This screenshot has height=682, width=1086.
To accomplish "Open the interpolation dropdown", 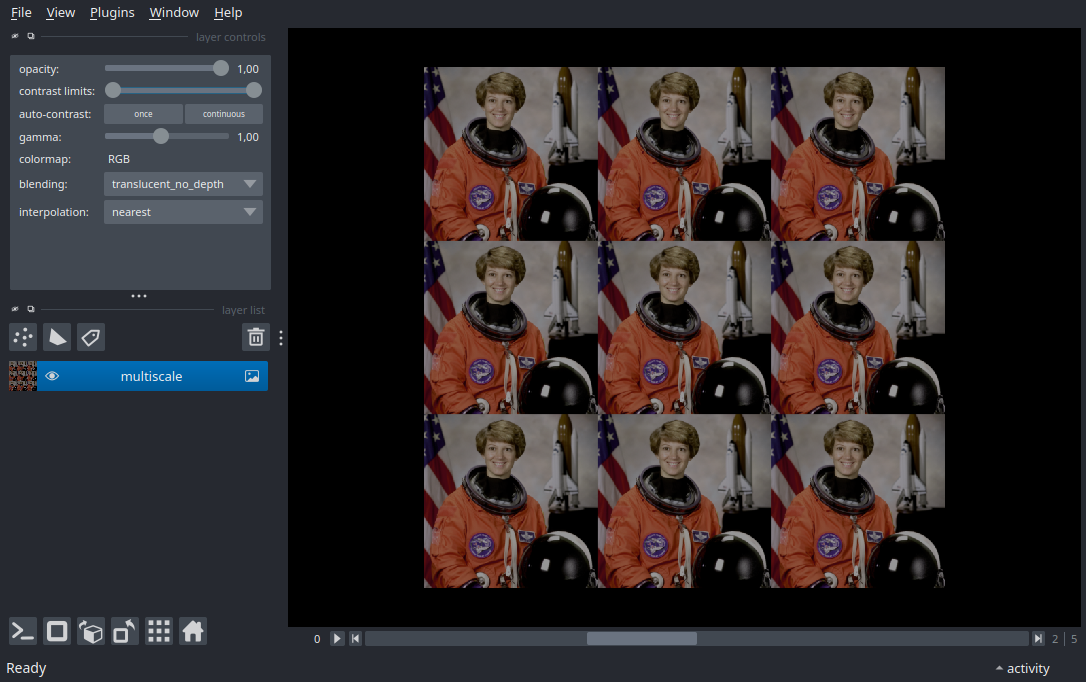I will coord(183,212).
